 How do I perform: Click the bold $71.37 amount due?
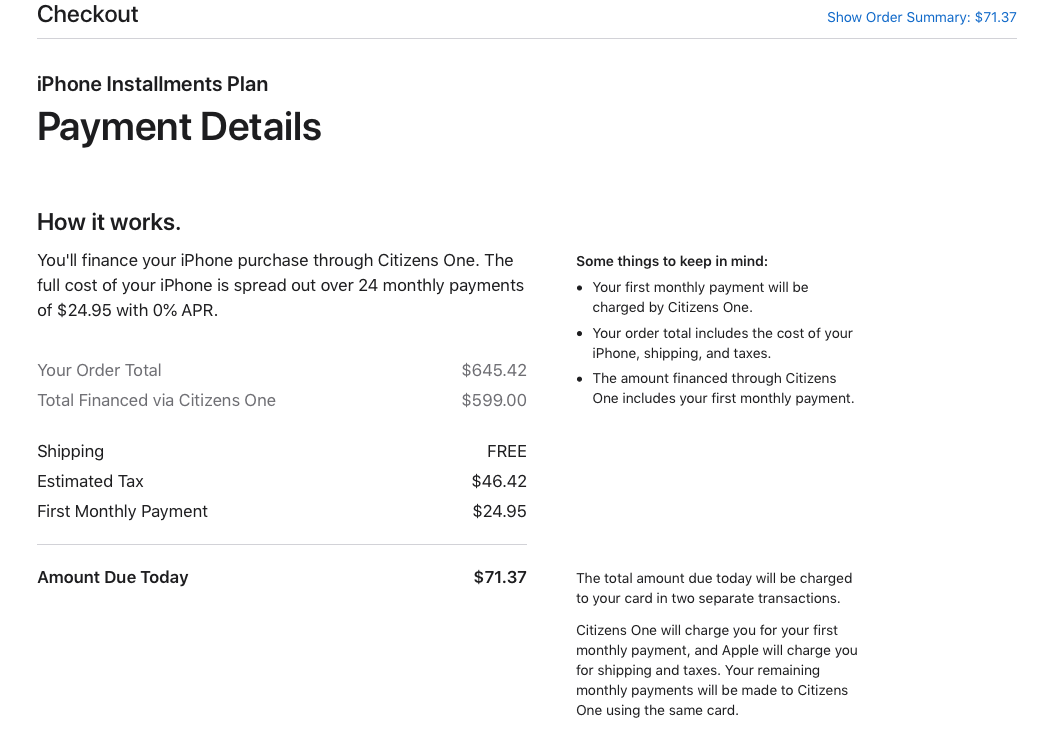click(500, 577)
